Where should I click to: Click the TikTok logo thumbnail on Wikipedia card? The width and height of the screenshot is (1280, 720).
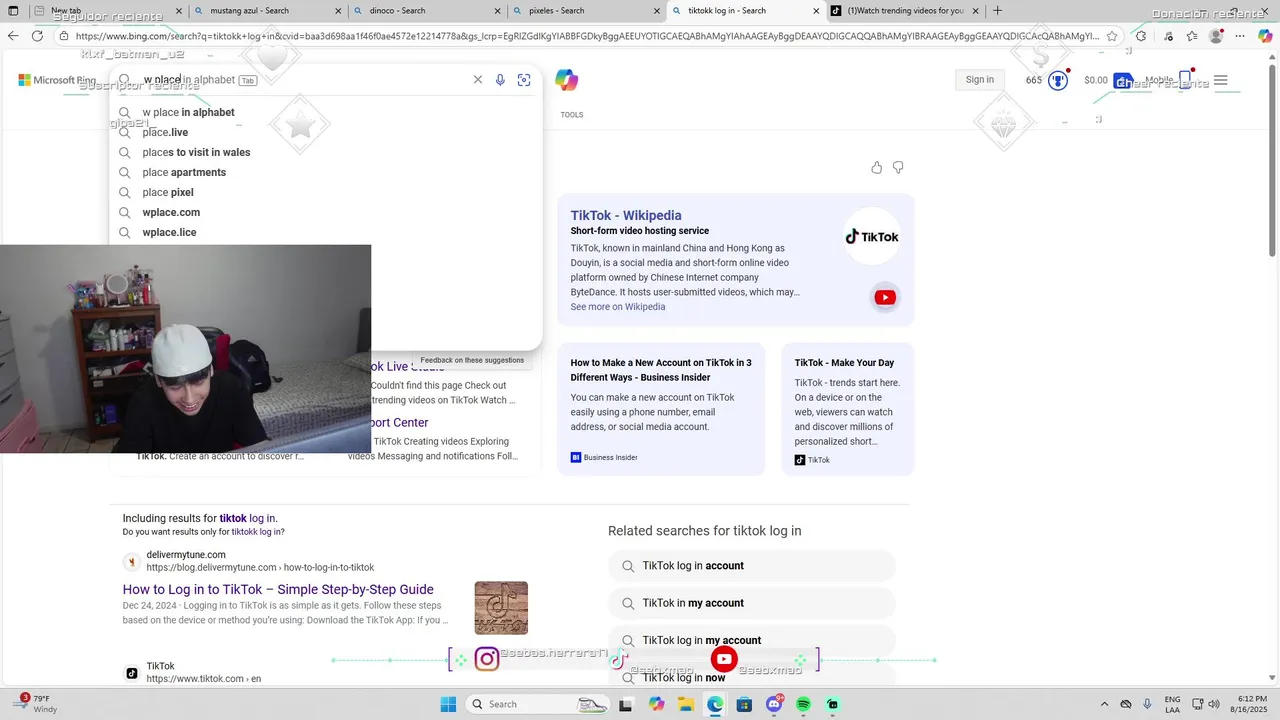click(x=872, y=237)
